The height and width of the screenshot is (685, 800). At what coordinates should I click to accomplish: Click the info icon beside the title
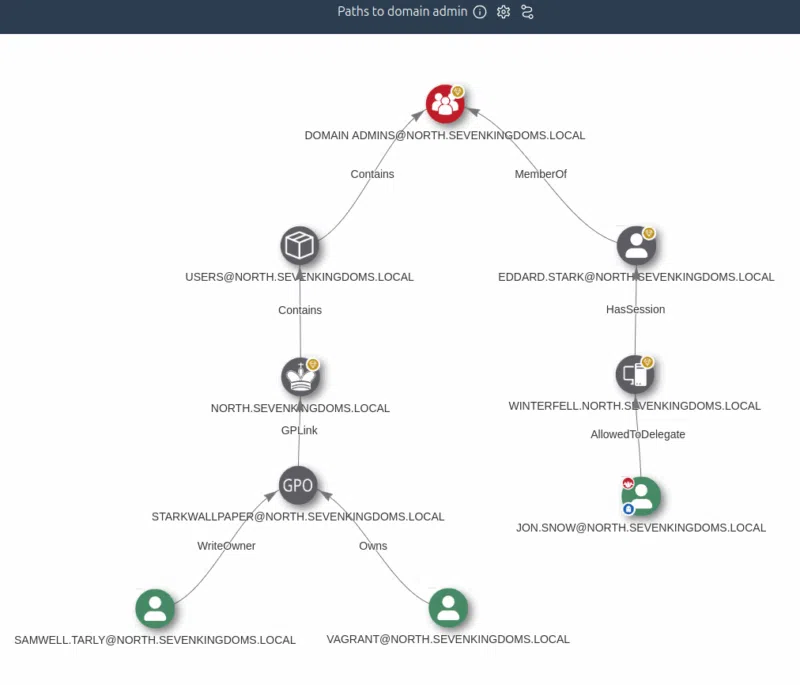pos(481,12)
